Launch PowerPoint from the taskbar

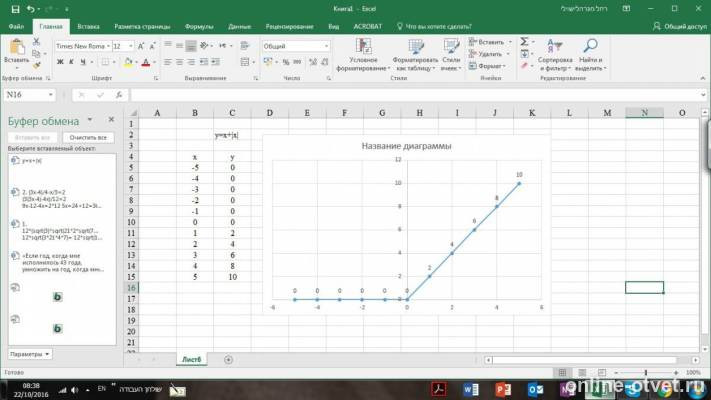[502, 390]
